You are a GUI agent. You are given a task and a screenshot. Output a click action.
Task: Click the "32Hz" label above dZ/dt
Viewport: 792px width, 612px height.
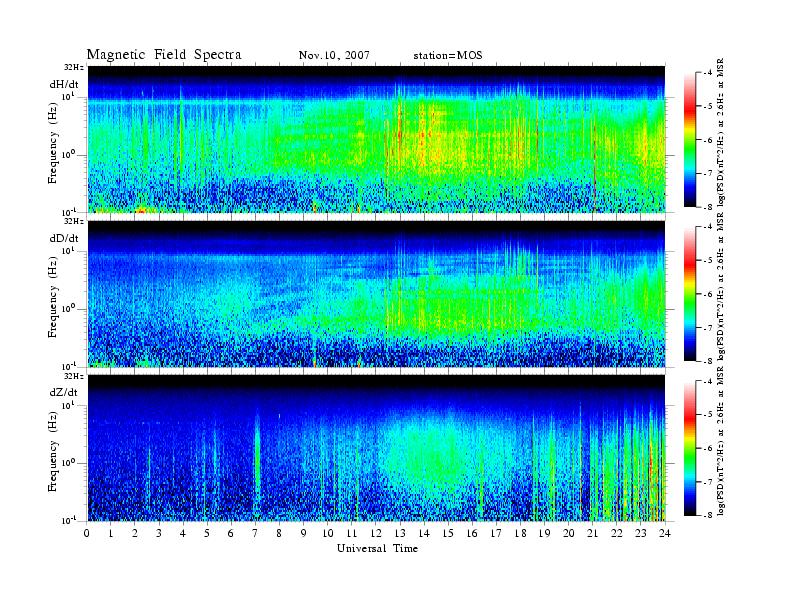point(73,376)
